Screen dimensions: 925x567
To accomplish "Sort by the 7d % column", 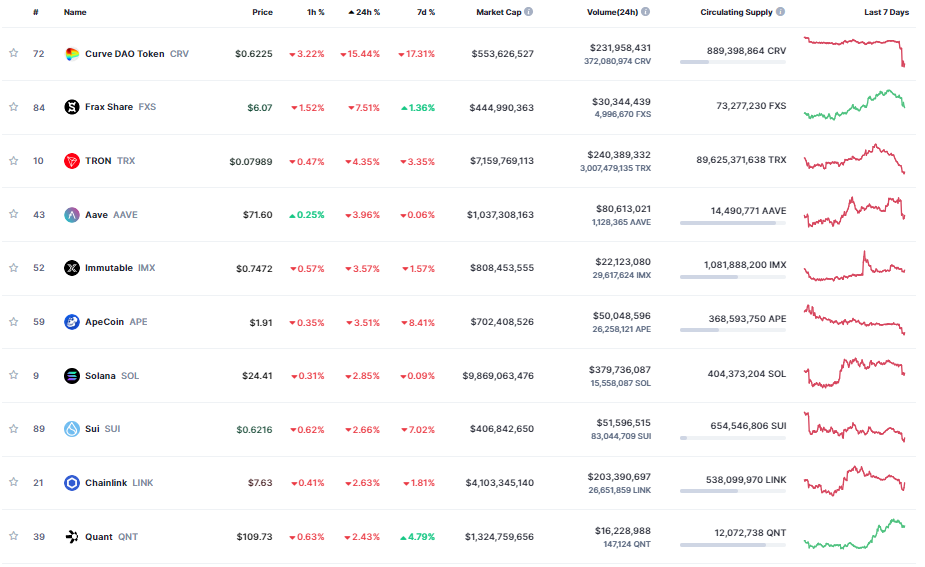I will point(426,12).
